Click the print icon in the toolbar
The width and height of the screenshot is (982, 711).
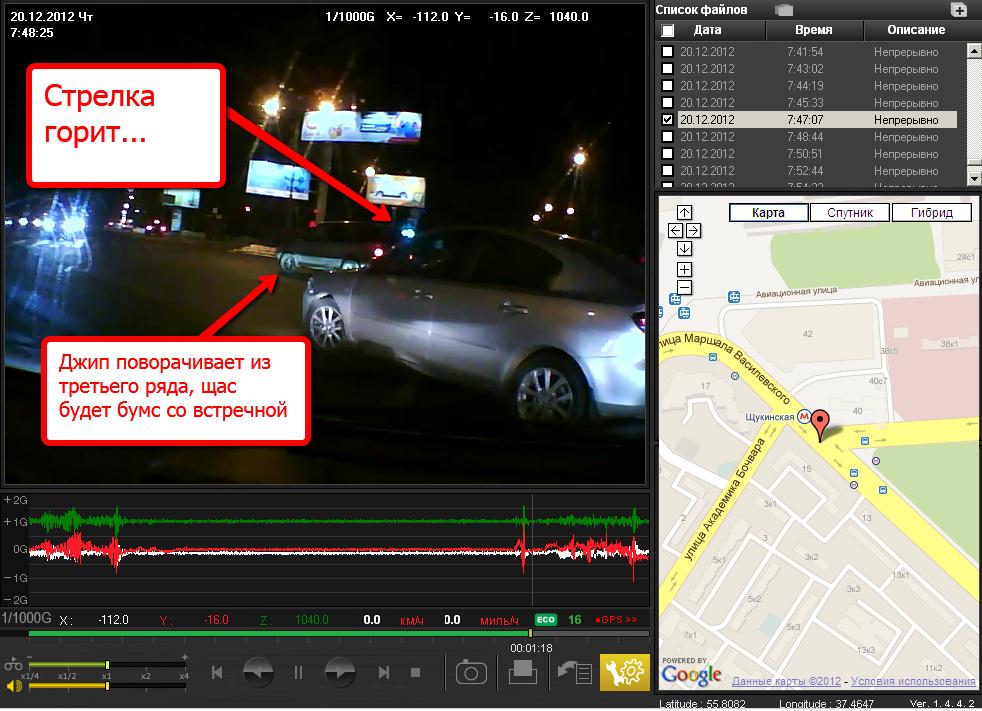click(x=523, y=672)
